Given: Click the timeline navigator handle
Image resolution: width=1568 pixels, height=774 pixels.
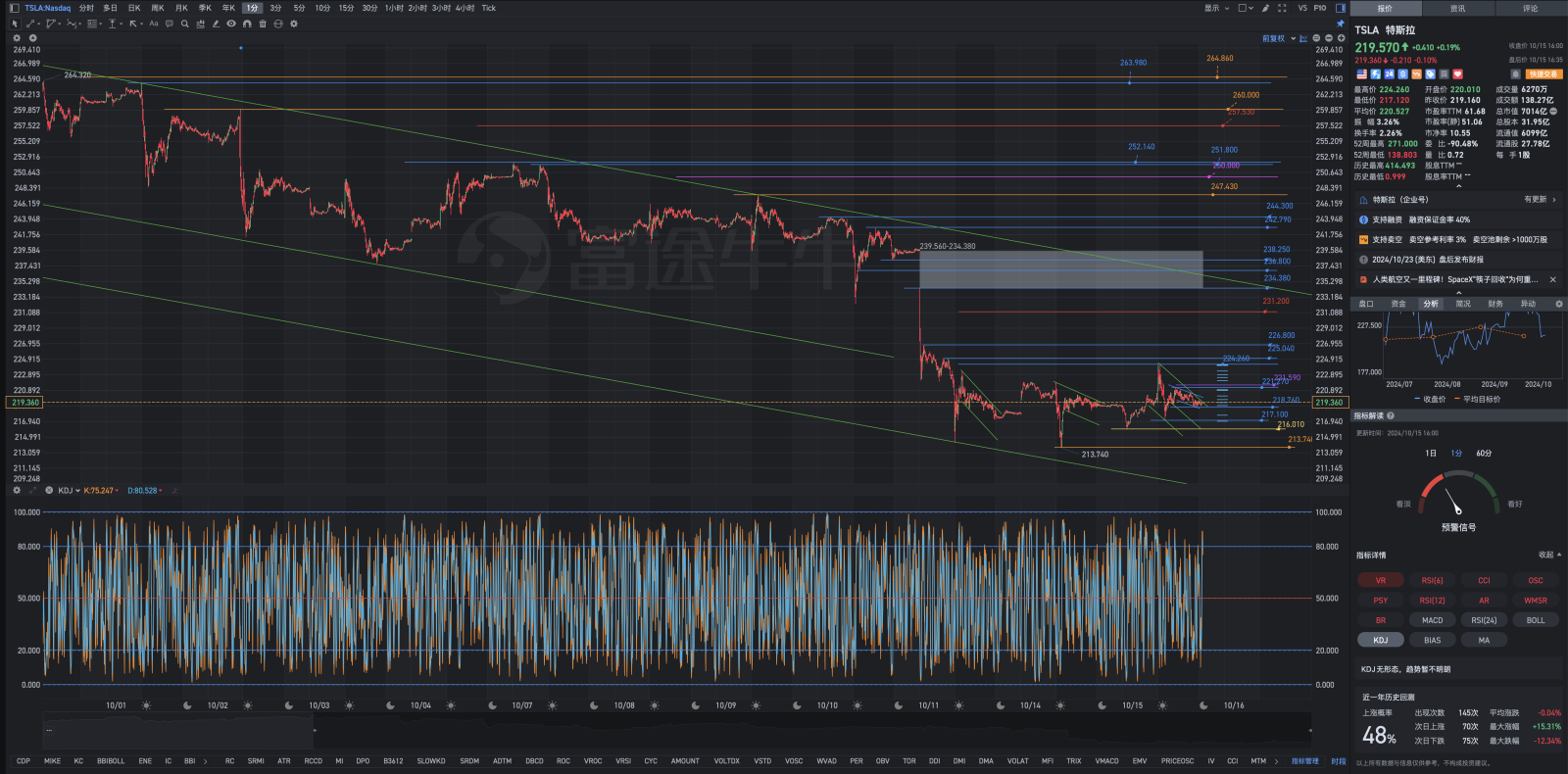Looking at the screenshot, I should (314, 730).
